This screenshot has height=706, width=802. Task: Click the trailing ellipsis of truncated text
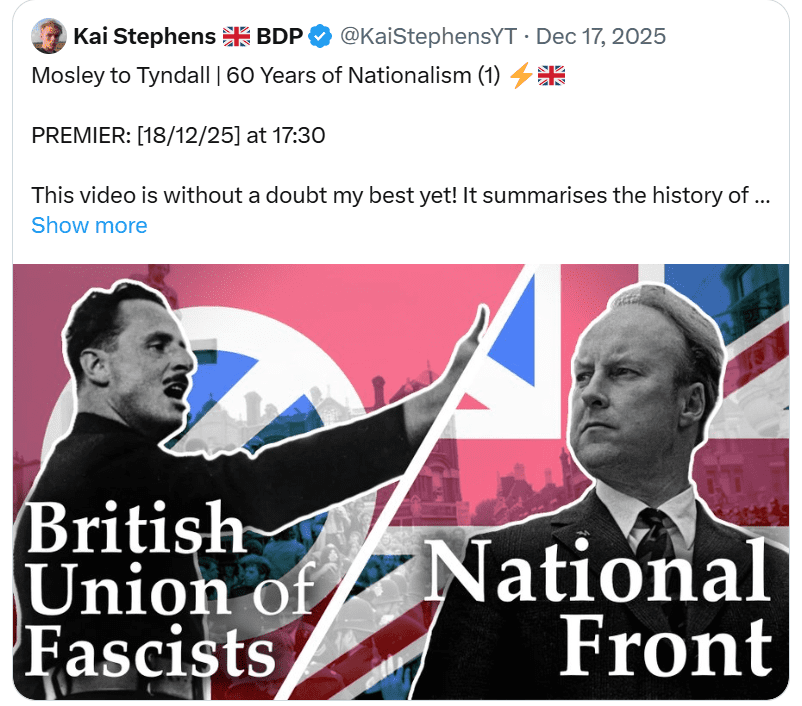point(761,195)
